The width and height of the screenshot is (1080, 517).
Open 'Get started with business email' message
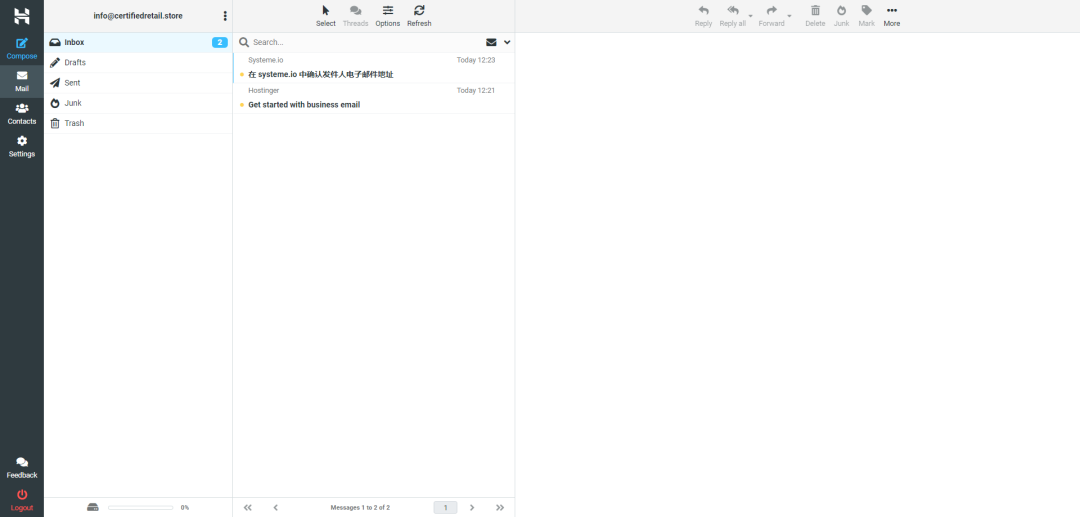tap(374, 98)
